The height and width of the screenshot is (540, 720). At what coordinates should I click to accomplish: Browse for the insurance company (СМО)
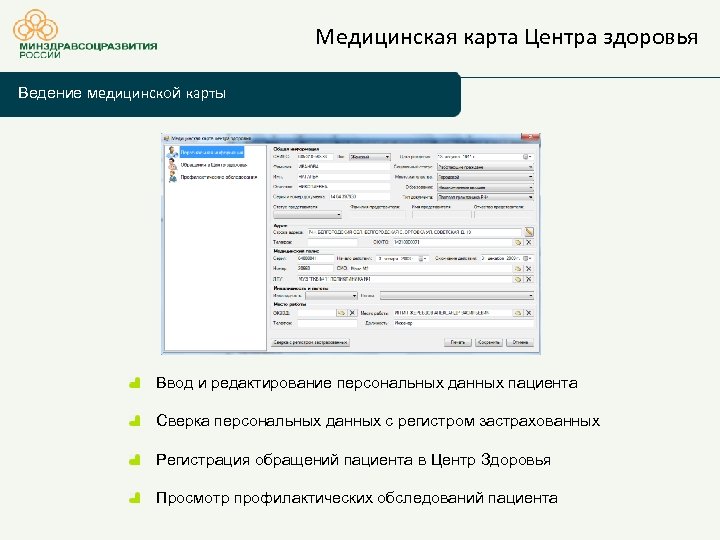click(518, 269)
